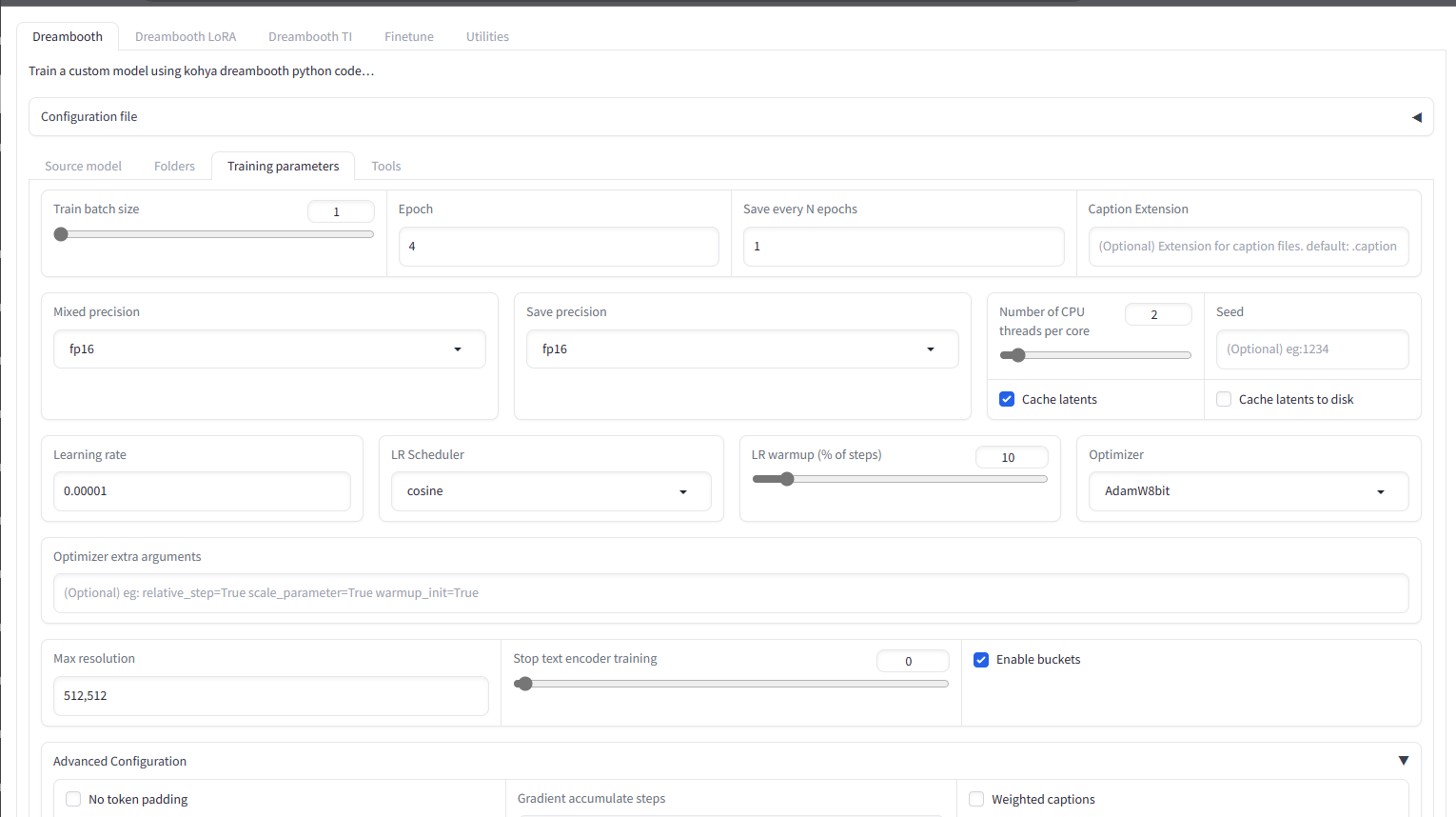The width and height of the screenshot is (1456, 817).
Task: Click the Gradient accumulate steps label
Action: pyautogui.click(x=592, y=798)
